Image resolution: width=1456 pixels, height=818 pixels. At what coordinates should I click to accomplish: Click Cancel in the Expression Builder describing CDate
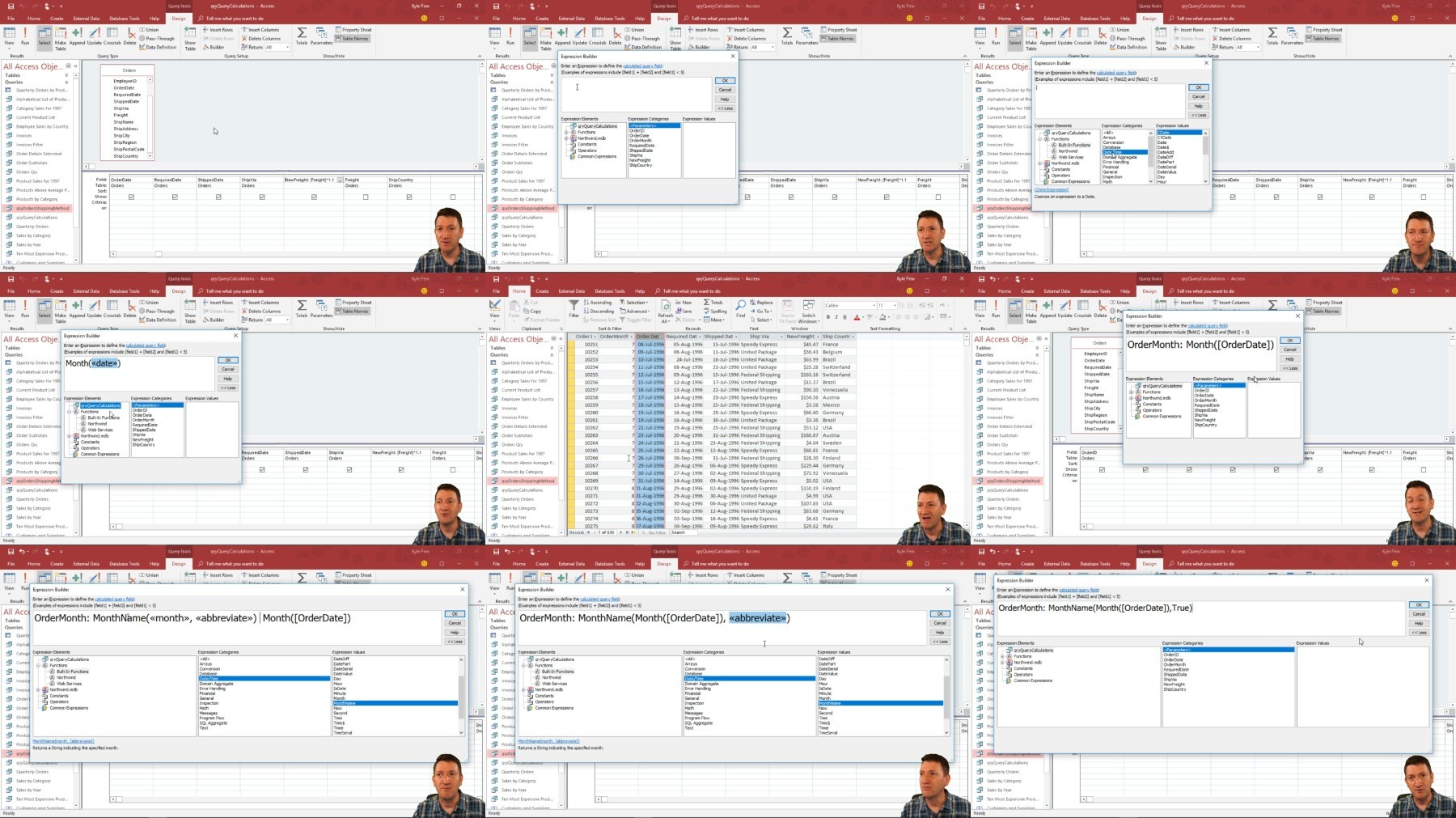click(x=1199, y=96)
